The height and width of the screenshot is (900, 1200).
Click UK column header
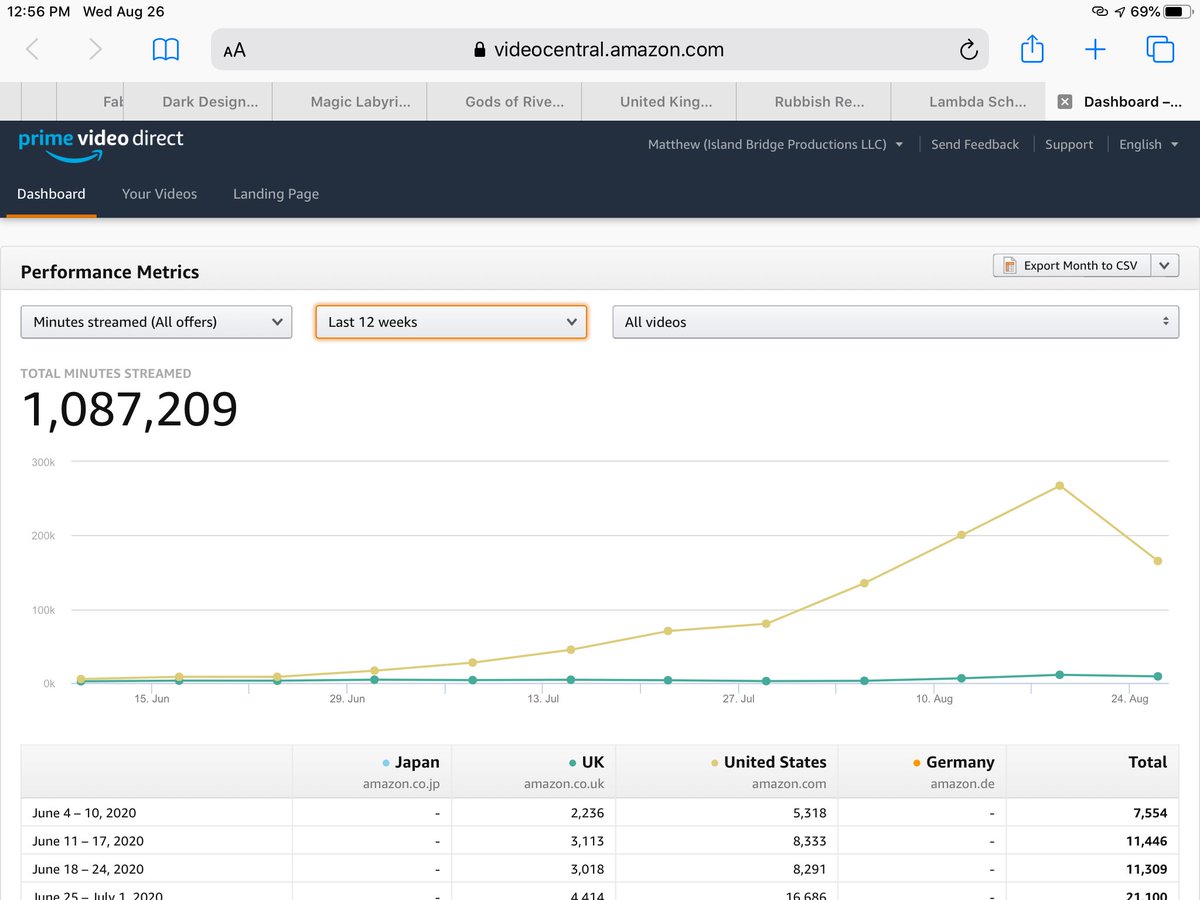(x=534, y=772)
